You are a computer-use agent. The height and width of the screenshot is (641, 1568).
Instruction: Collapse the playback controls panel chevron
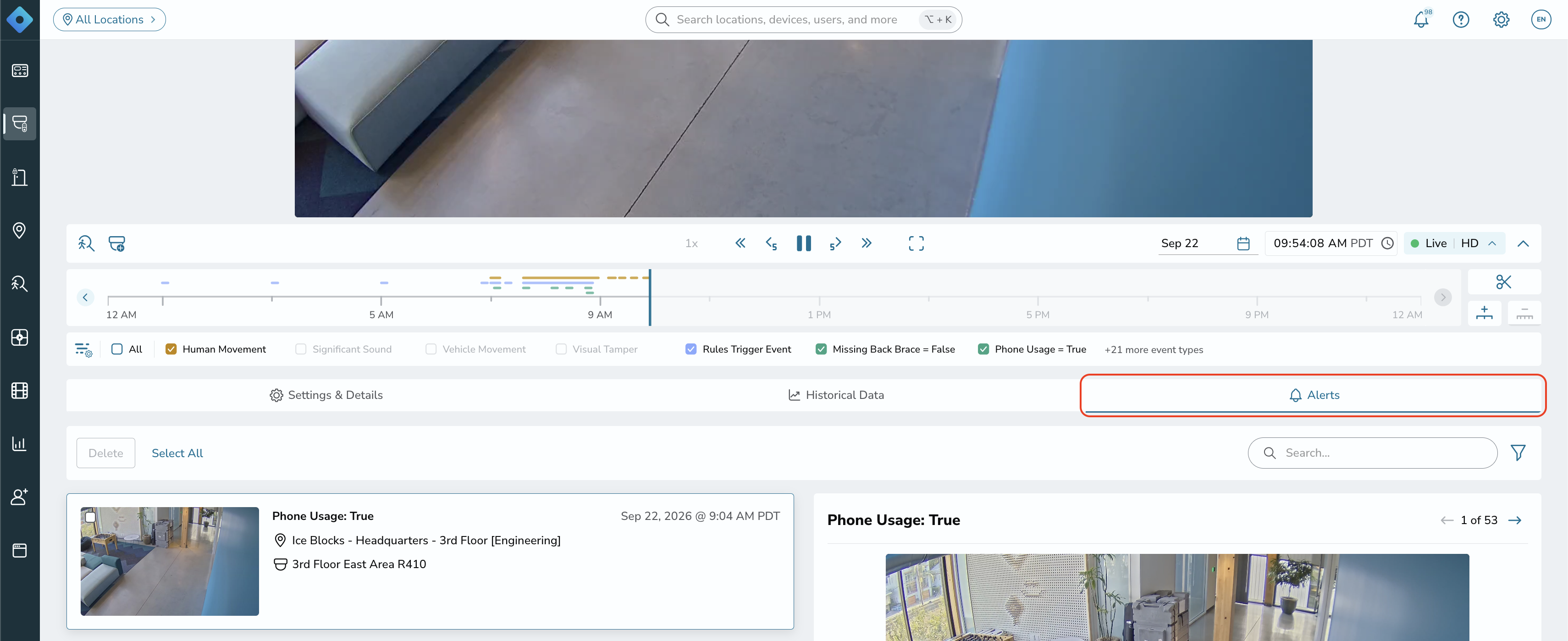[1523, 243]
